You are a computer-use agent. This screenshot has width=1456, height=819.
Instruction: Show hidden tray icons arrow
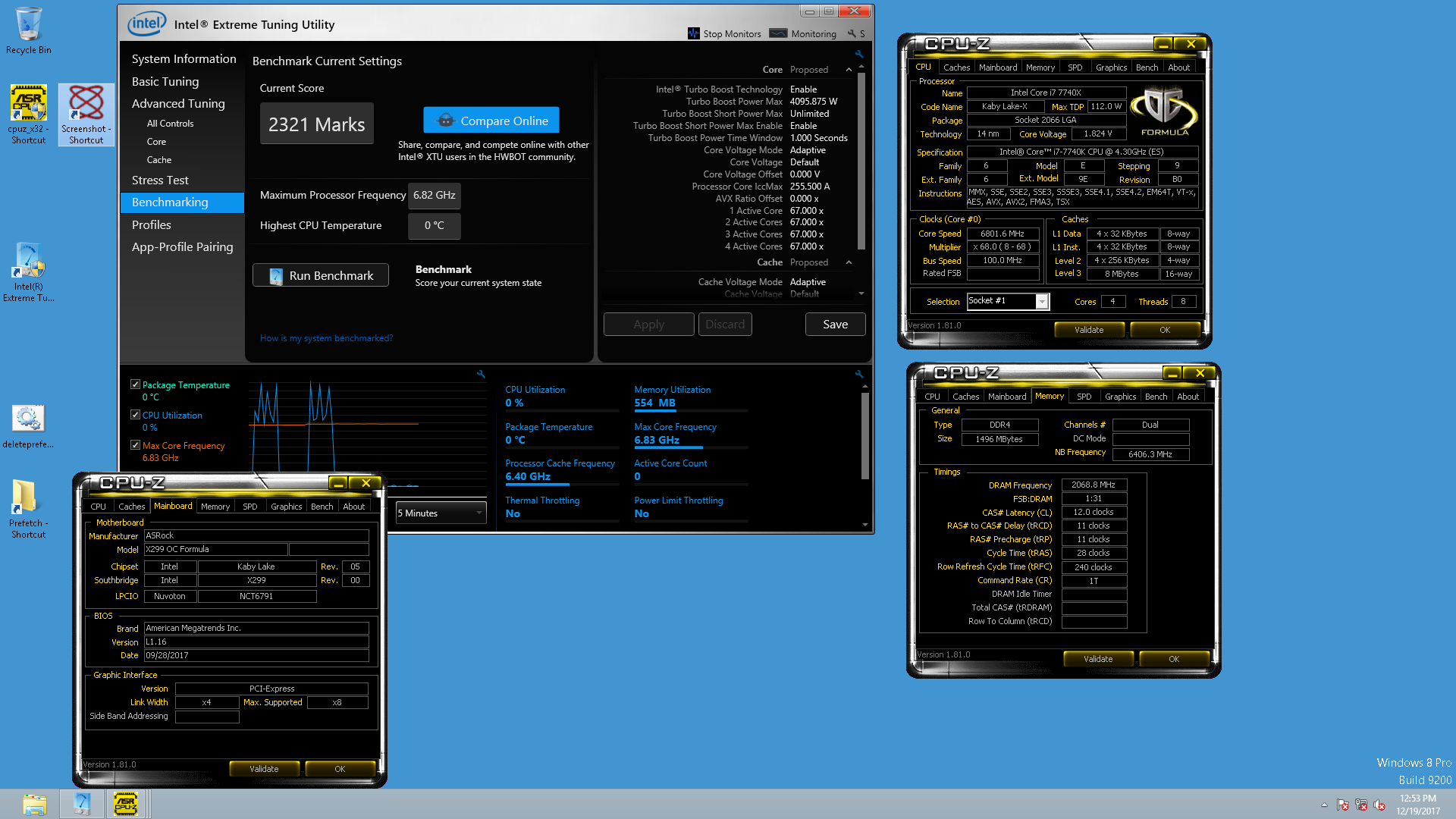1324,805
